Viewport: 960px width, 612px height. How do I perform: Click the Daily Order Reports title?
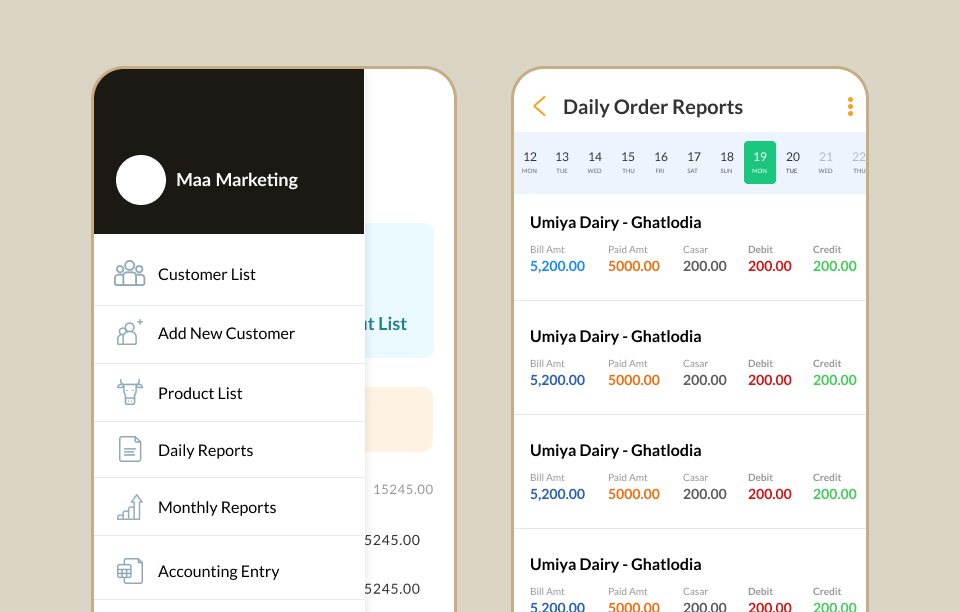(x=653, y=107)
